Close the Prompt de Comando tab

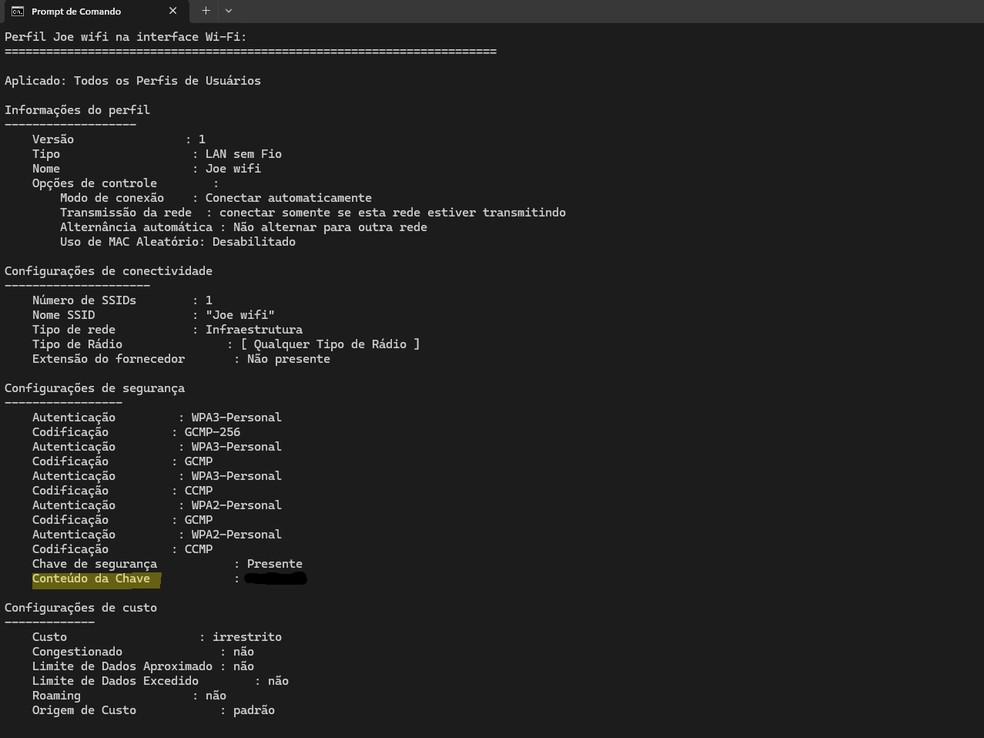172,11
